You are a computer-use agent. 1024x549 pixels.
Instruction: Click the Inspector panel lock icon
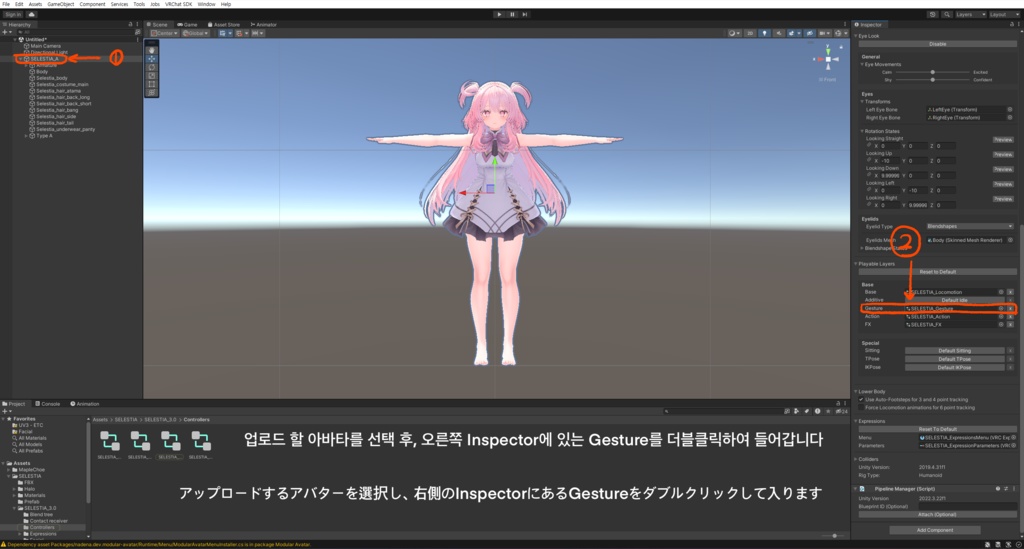click(x=1012, y=25)
